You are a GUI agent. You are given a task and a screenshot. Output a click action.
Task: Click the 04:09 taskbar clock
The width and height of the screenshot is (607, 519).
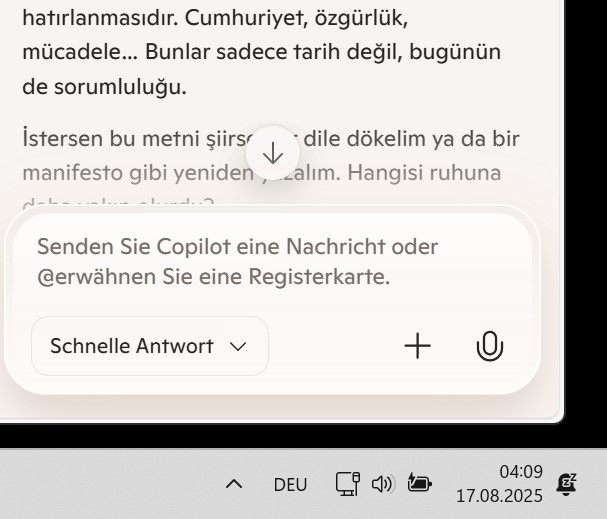[x=521, y=472]
